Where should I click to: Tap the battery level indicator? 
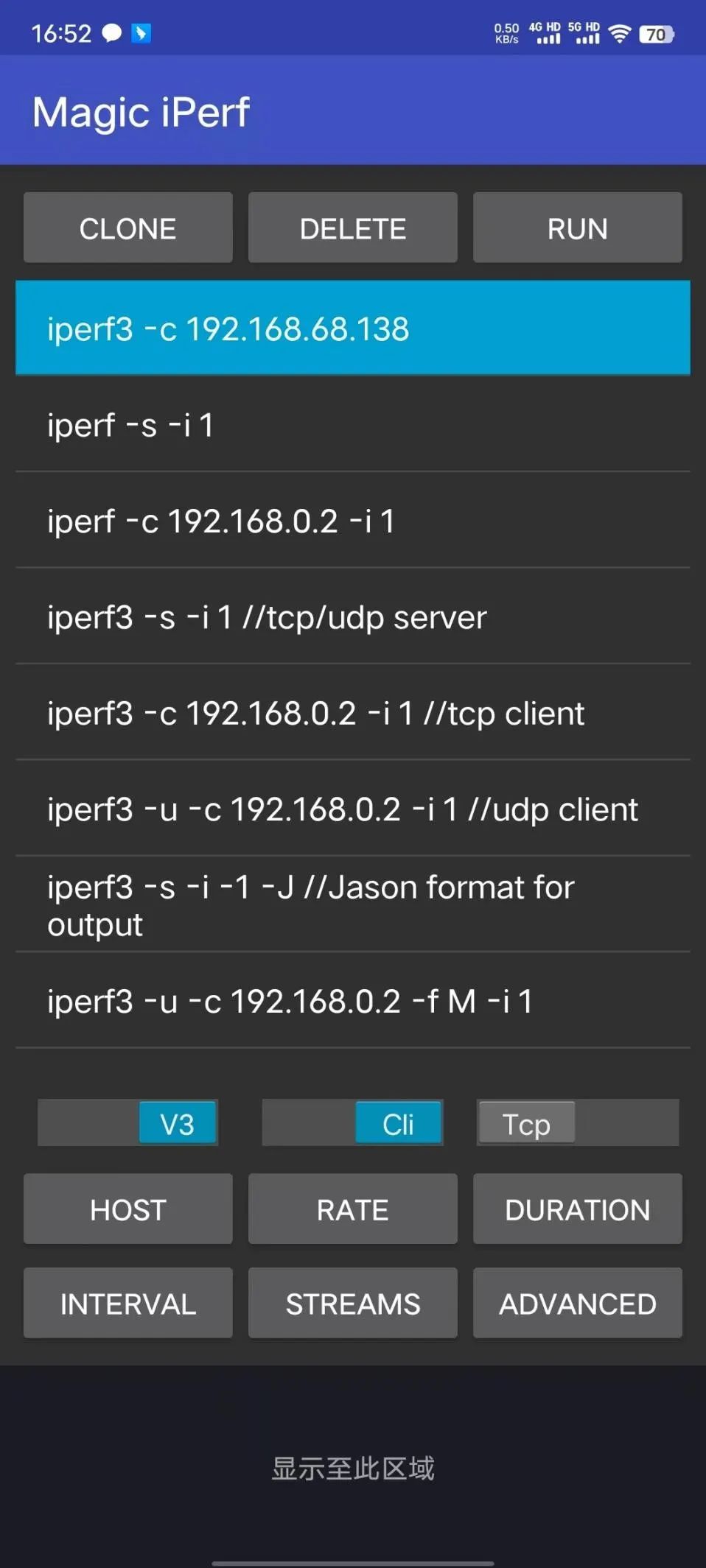[x=656, y=34]
